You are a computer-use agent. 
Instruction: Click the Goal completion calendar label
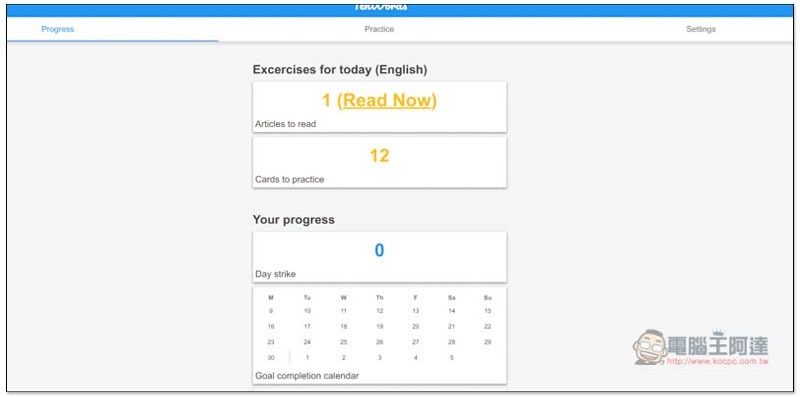pos(307,376)
